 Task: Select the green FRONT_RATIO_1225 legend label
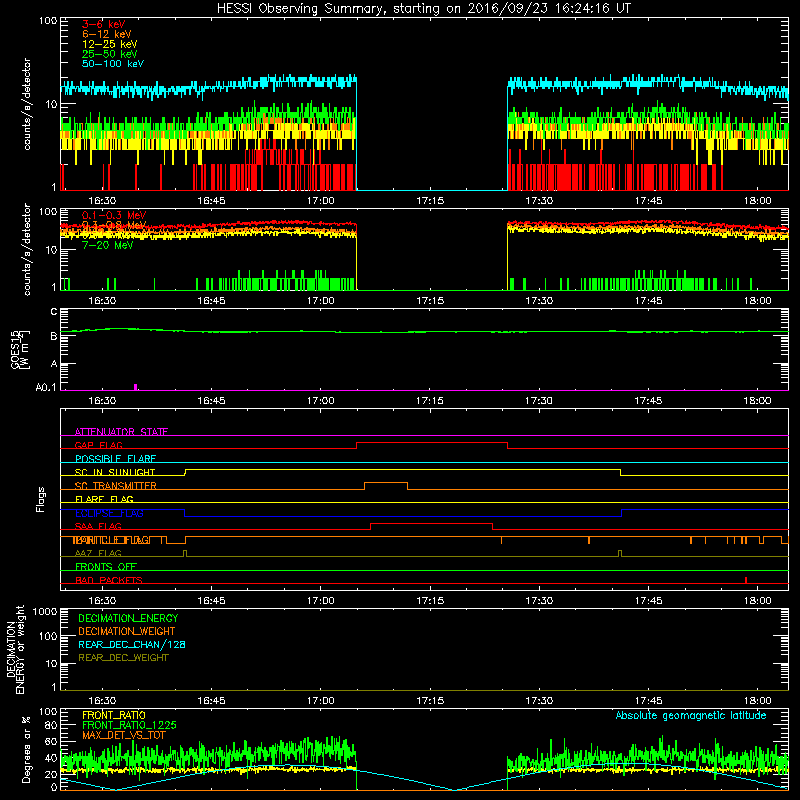(129, 726)
